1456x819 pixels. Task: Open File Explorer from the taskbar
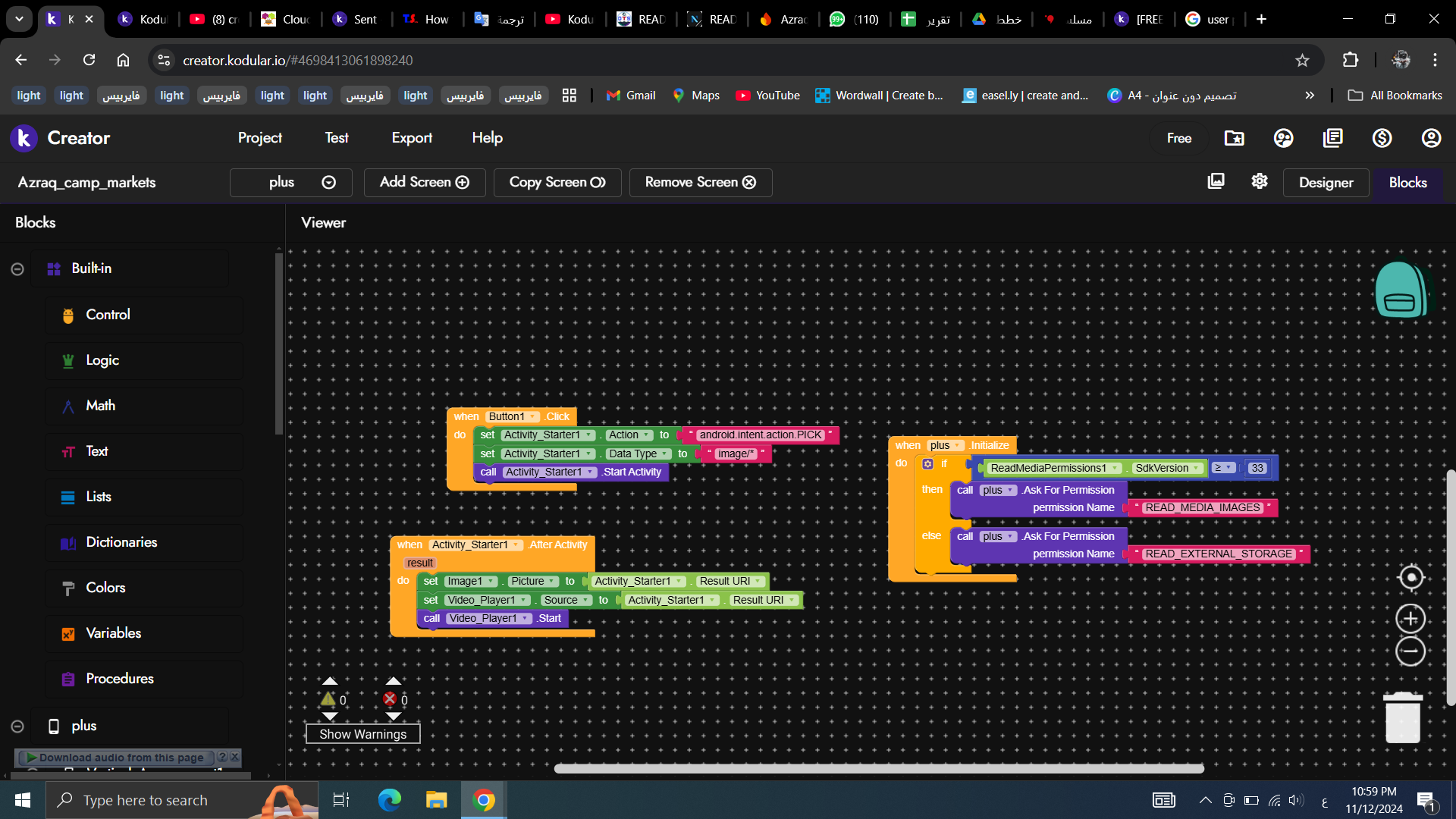437,800
